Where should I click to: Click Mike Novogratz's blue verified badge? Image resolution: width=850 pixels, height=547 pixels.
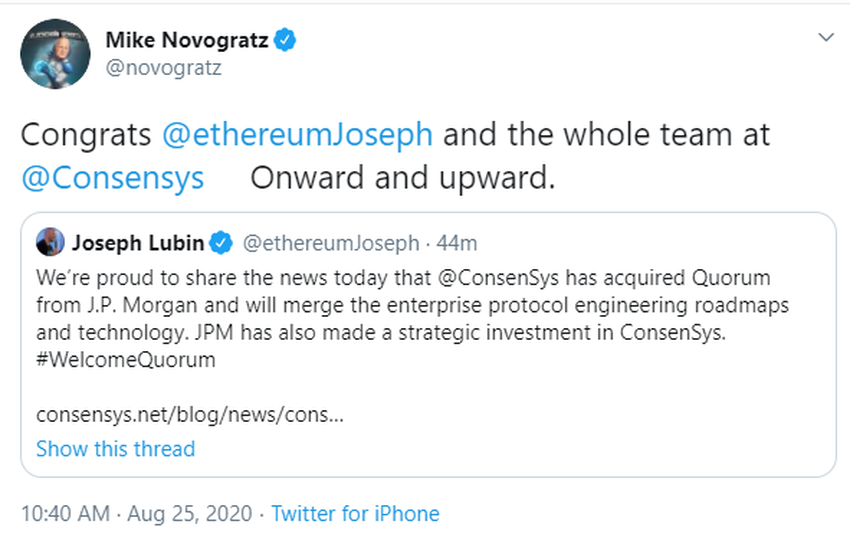[x=285, y=42]
